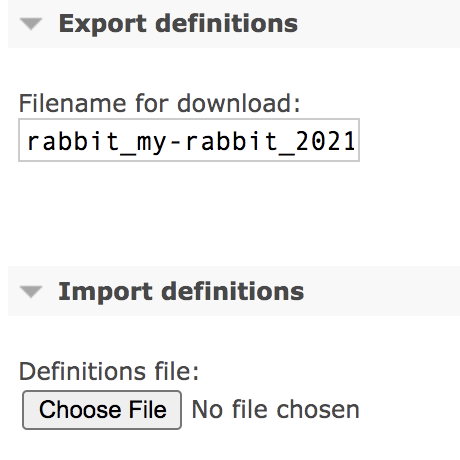The image size is (460, 460).
Task: Hide the Import definitions panel via its arrow
Action: (31, 292)
